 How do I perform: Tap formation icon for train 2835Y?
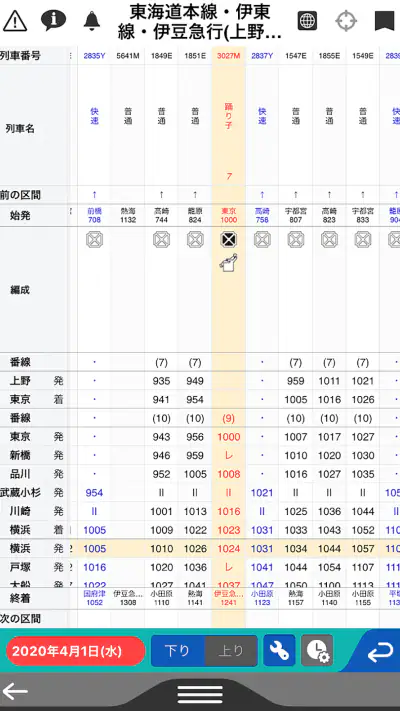(94, 239)
